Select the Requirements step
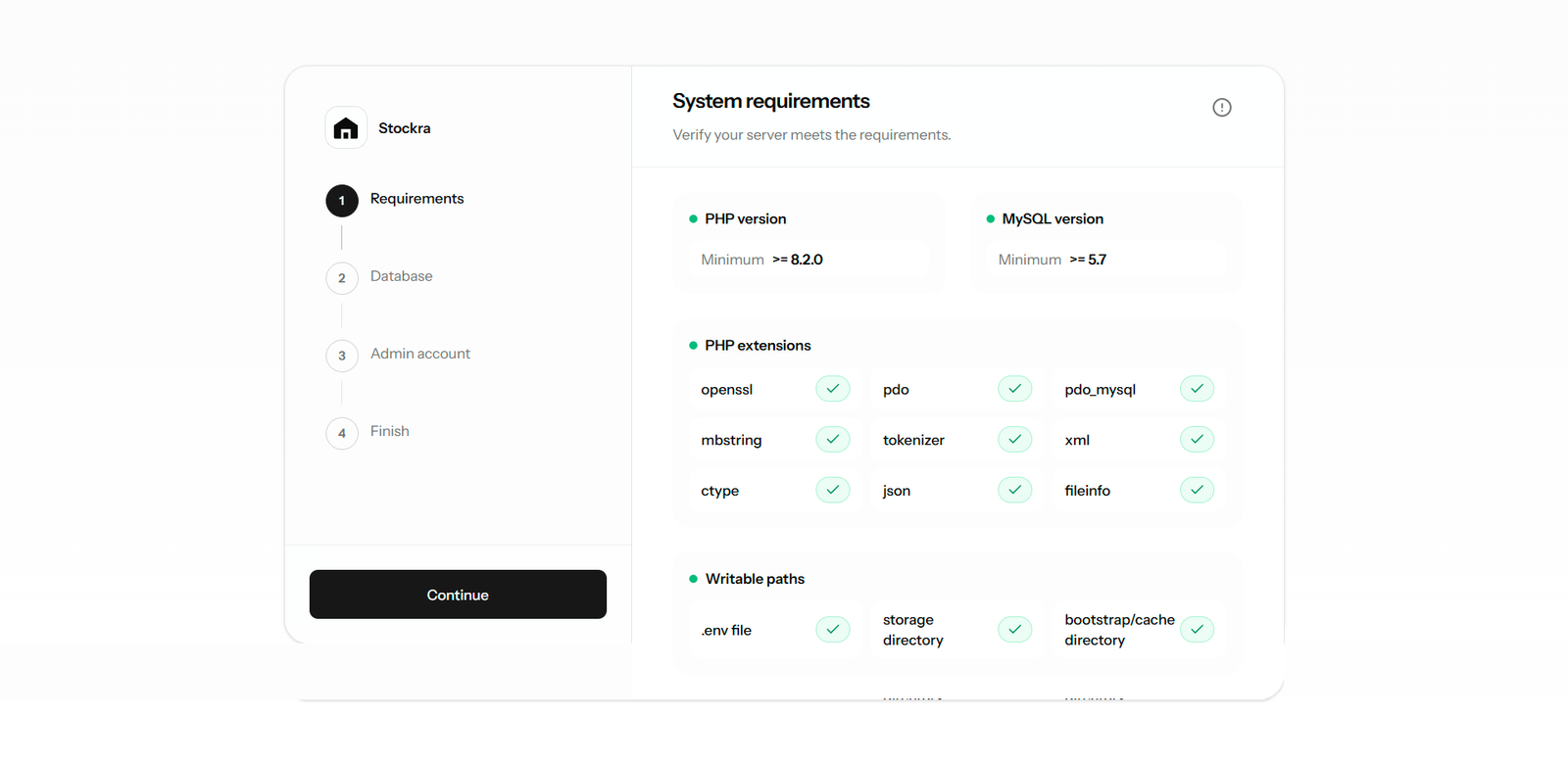 click(416, 199)
